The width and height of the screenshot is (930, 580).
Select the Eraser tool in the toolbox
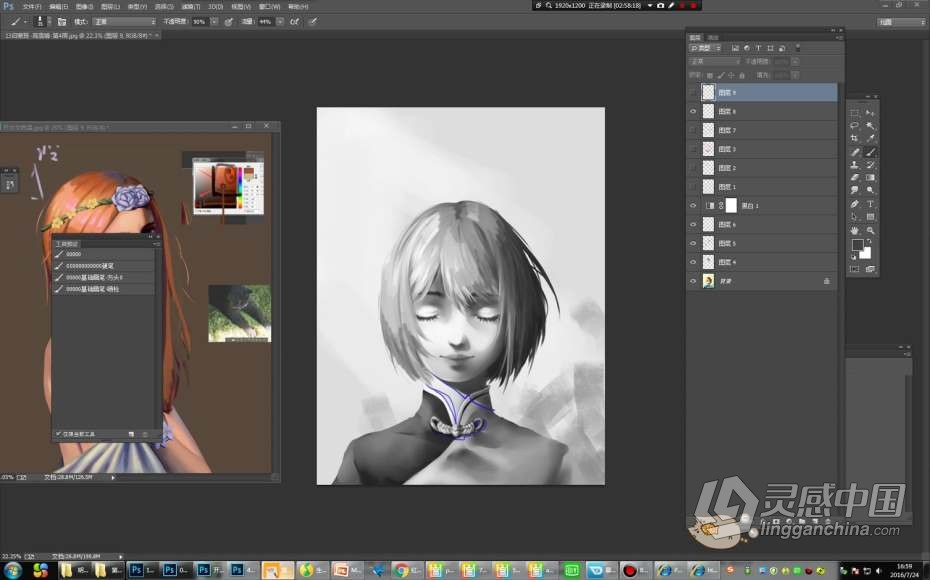click(855, 177)
